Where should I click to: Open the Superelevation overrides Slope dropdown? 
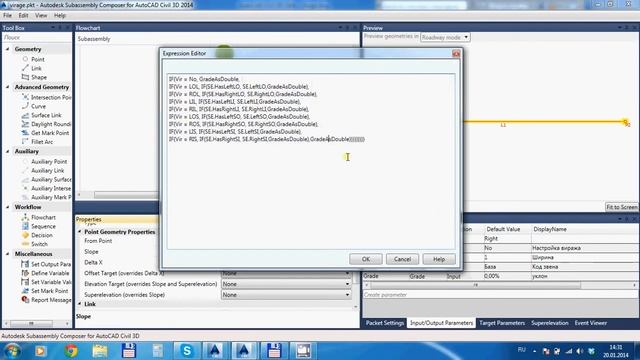286,295
